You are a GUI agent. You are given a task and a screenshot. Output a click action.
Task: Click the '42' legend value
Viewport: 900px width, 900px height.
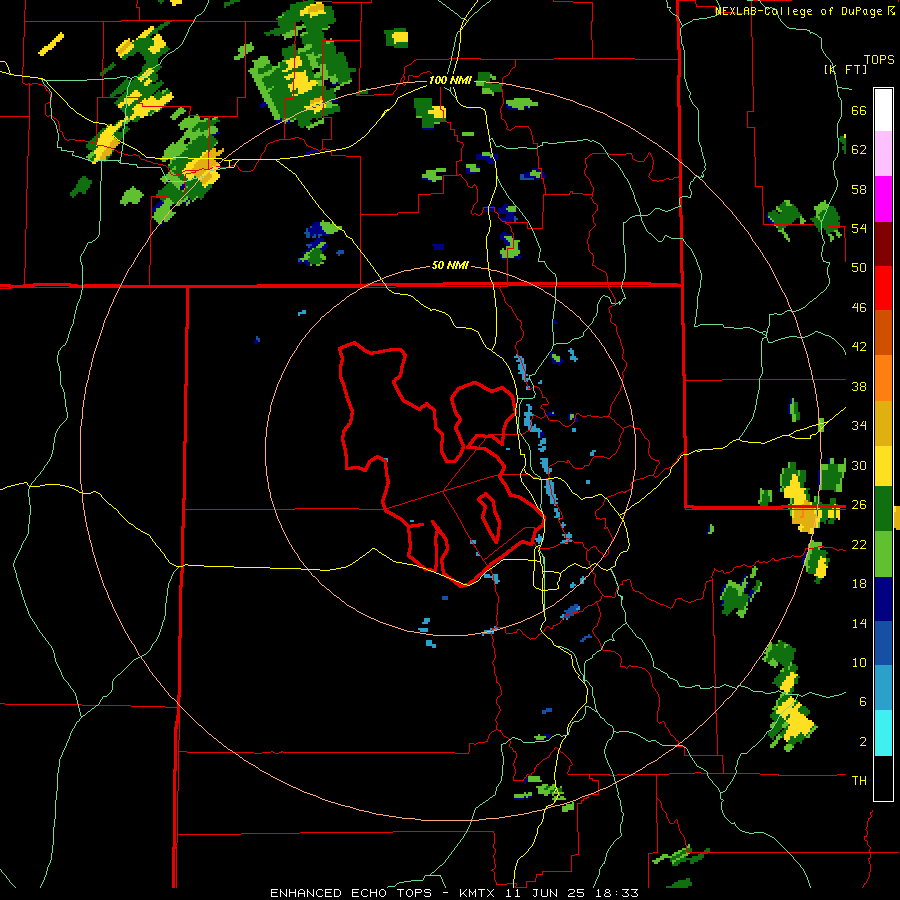[x=859, y=347]
